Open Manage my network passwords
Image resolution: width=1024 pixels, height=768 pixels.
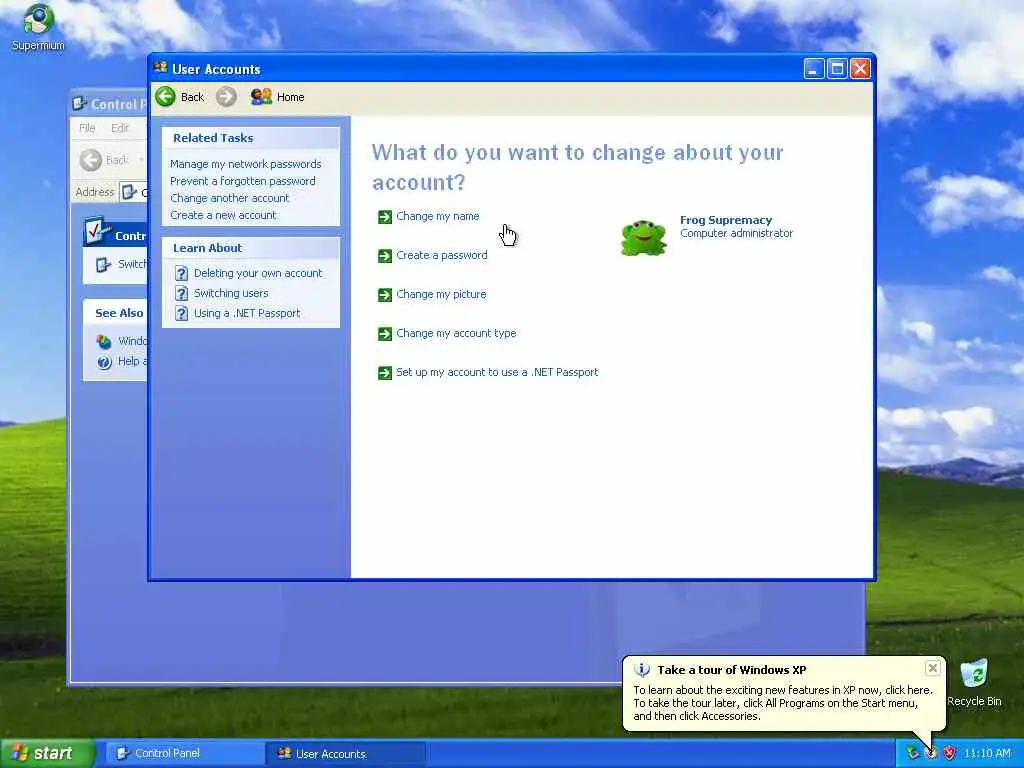point(246,164)
